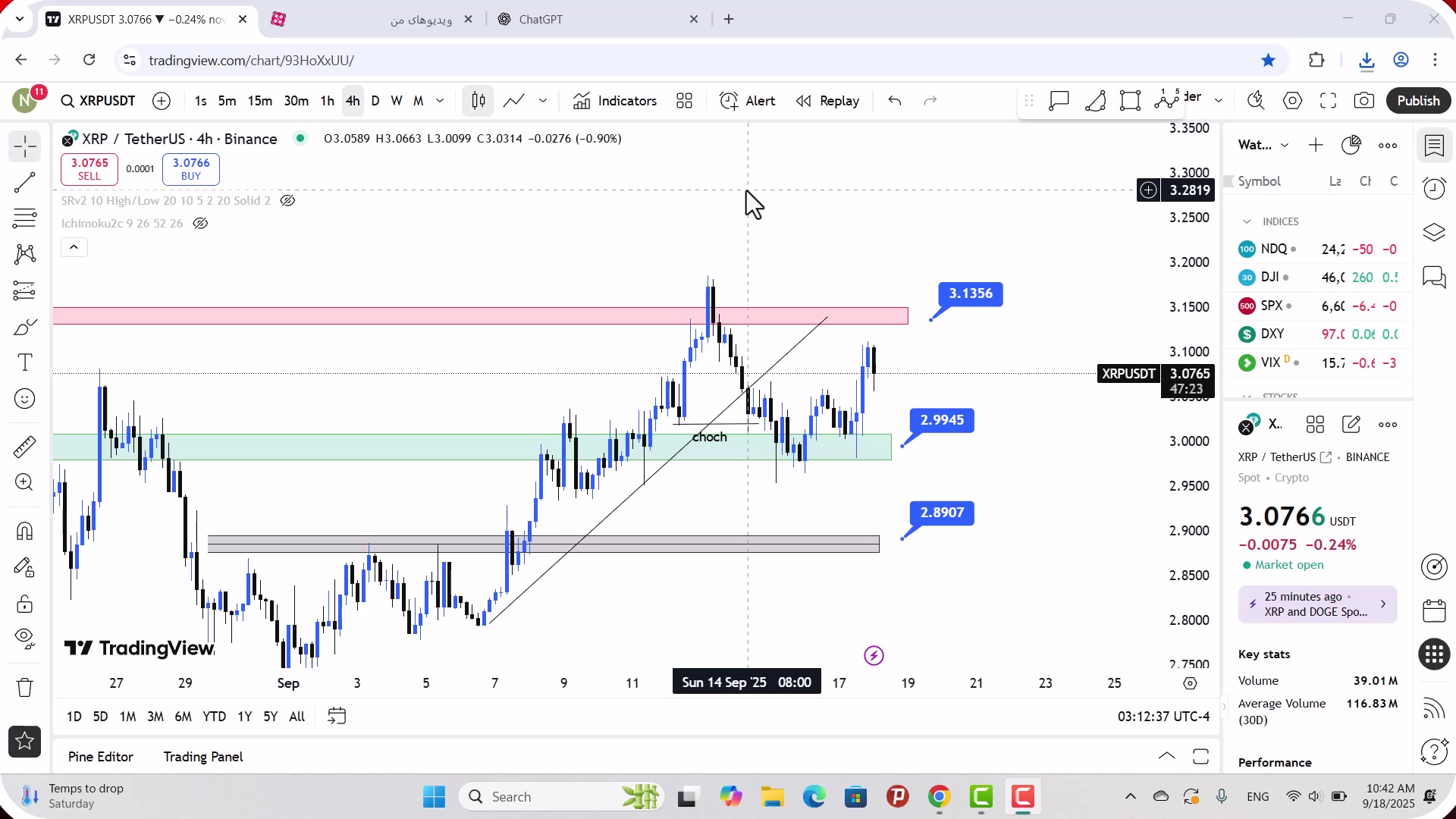Add symbol to watchlist plus icon
Image resolution: width=1456 pixels, height=819 pixels.
[x=1316, y=145]
